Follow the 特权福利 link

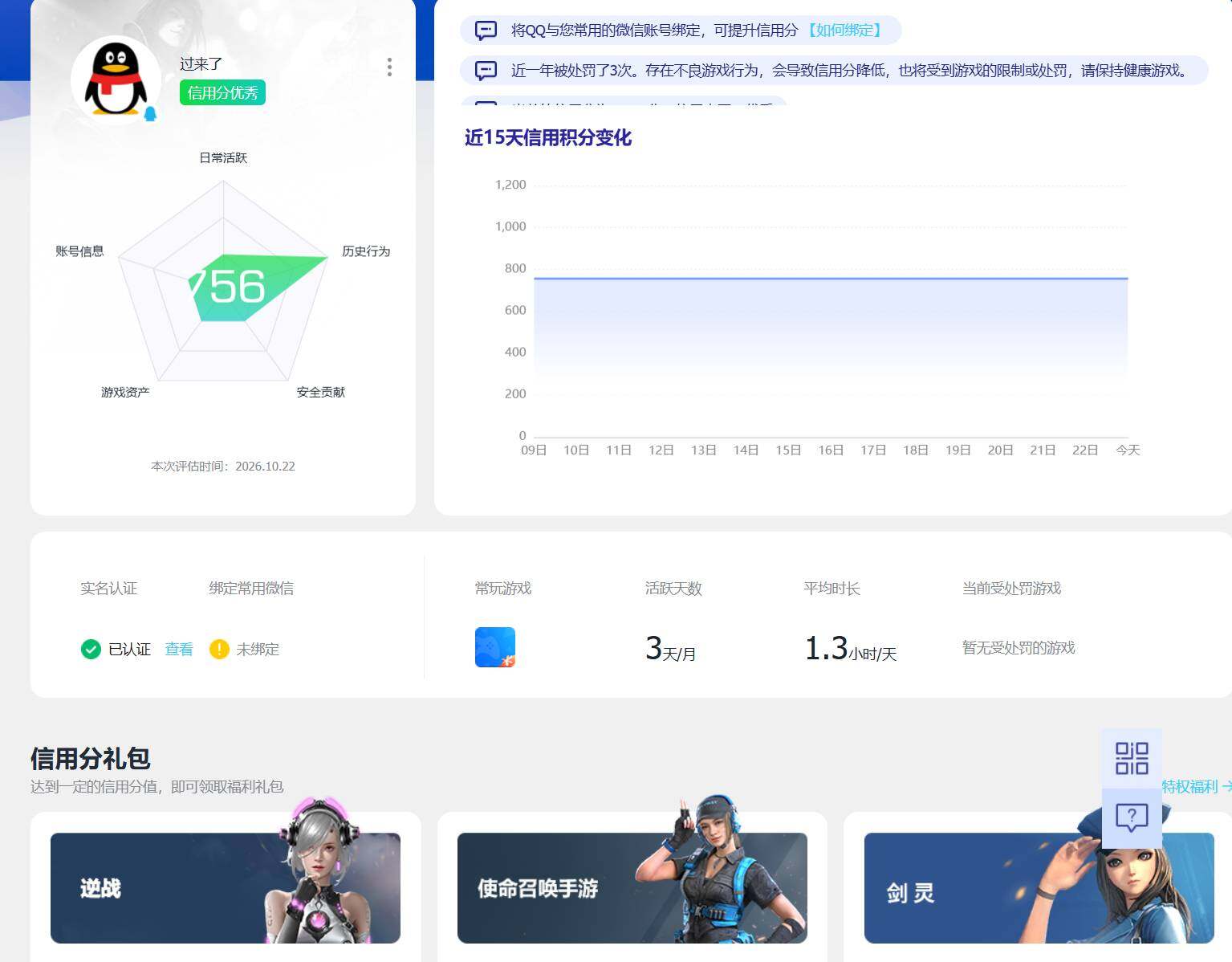coord(1196,787)
